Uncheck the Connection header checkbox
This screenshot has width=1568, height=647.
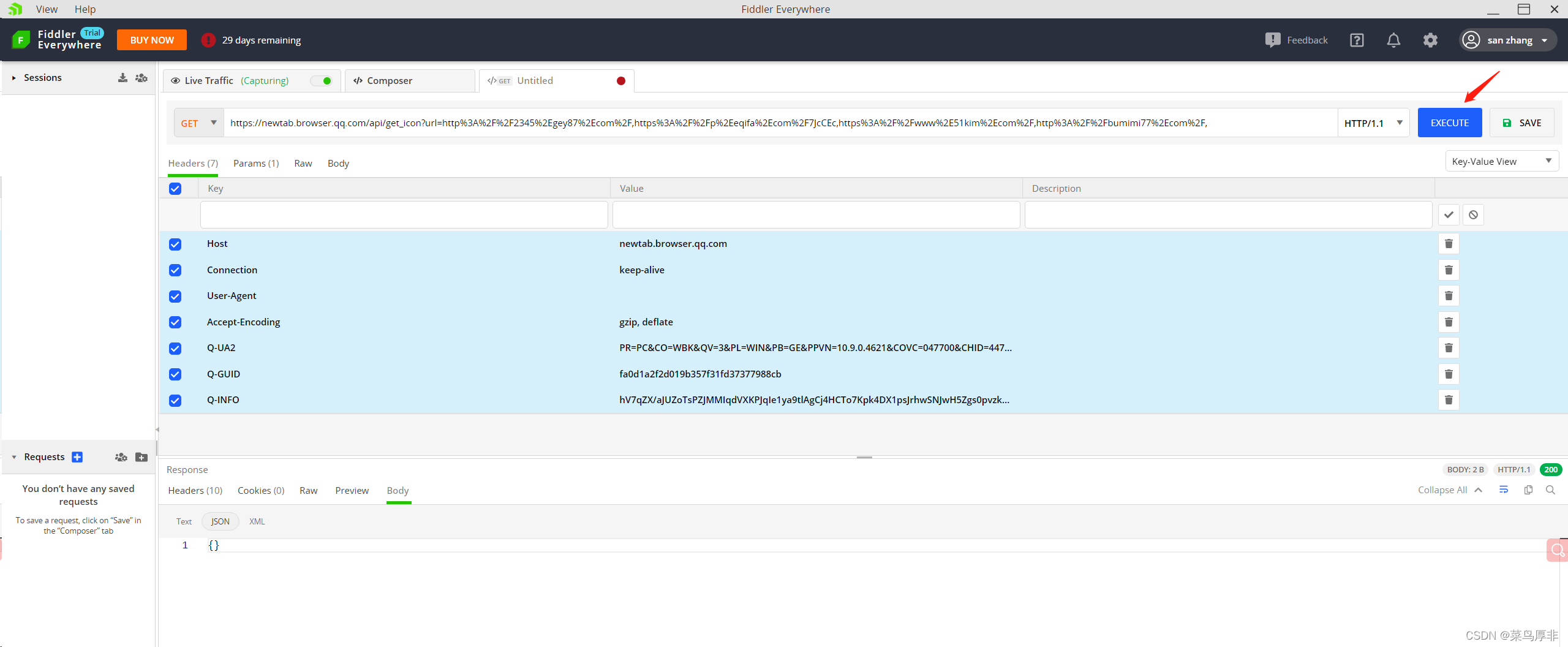175,270
